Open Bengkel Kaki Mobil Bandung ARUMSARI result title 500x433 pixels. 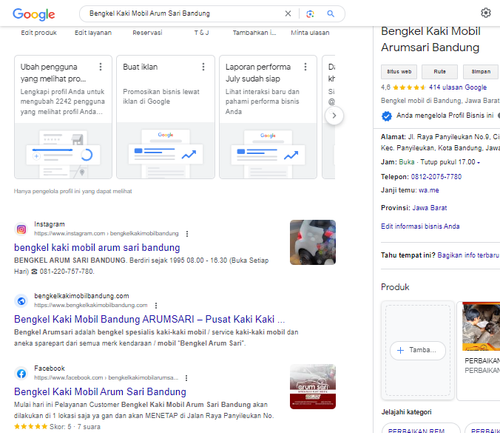149,319
